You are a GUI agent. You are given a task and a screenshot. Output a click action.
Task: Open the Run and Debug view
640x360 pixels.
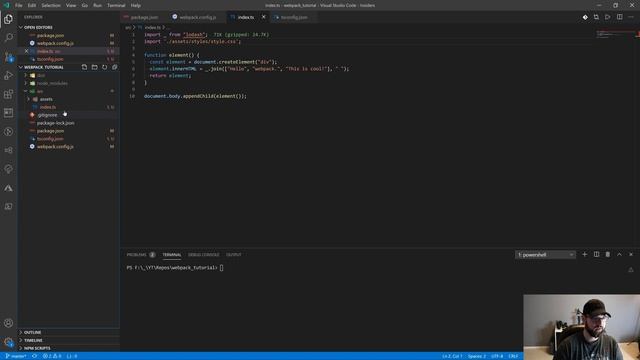(8, 76)
